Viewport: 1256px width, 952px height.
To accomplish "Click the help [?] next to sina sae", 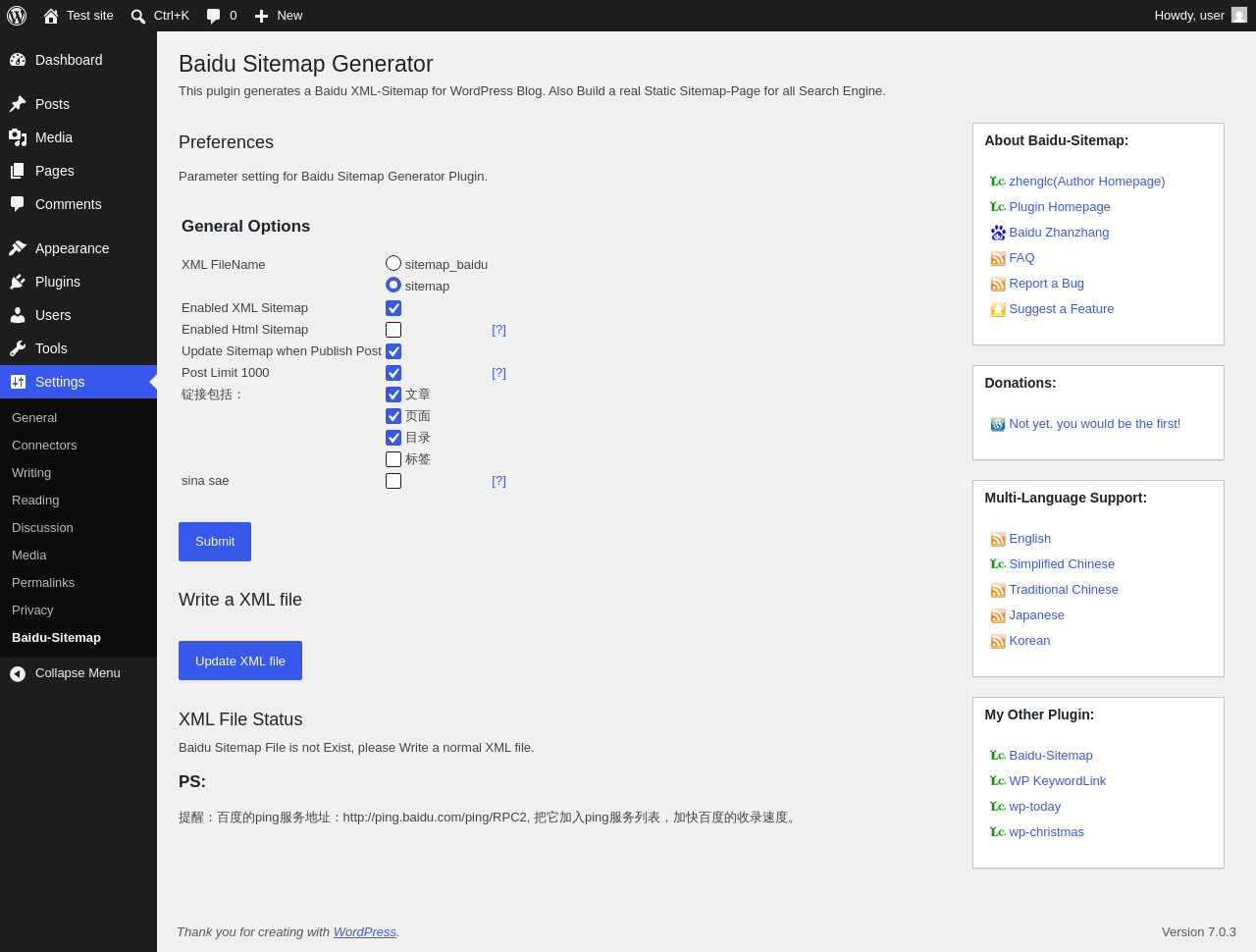I will (498, 481).
